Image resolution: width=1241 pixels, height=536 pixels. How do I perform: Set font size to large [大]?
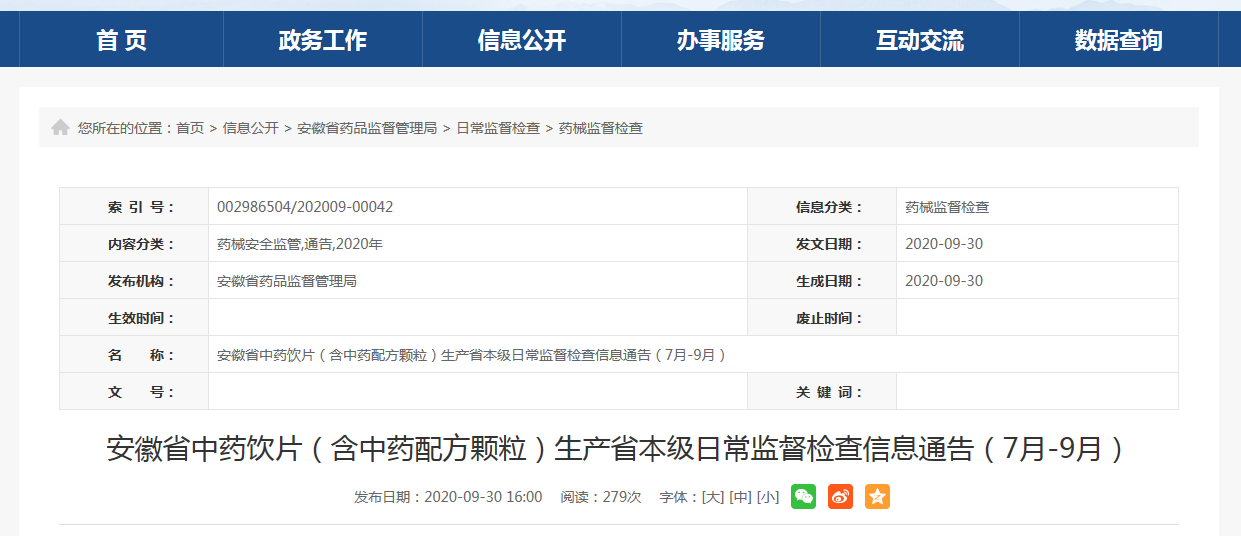713,497
